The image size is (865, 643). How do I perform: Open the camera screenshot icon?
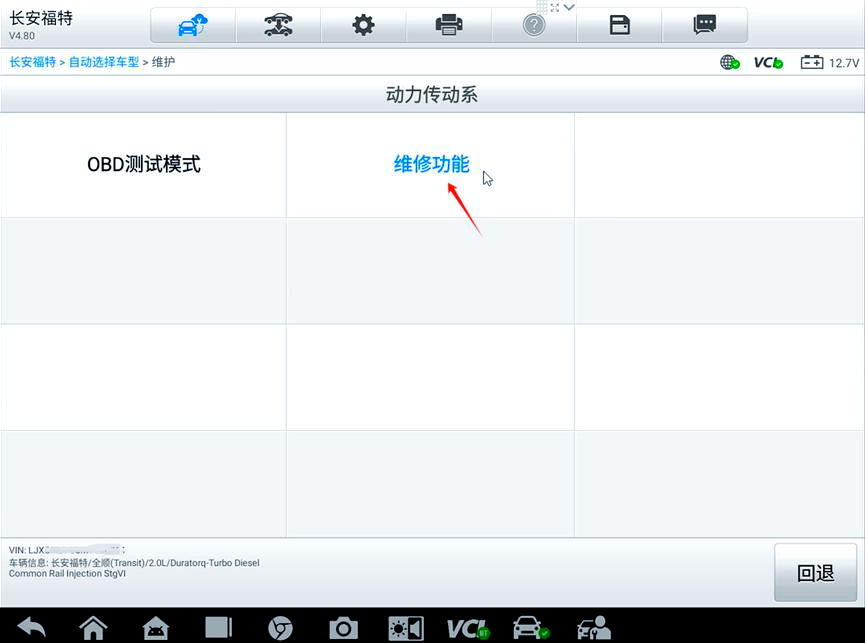(x=343, y=628)
